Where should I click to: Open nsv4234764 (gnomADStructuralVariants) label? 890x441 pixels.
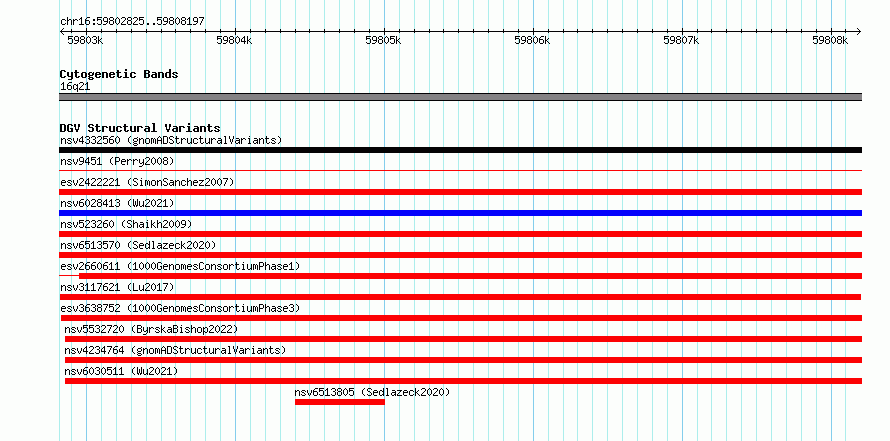175,350
